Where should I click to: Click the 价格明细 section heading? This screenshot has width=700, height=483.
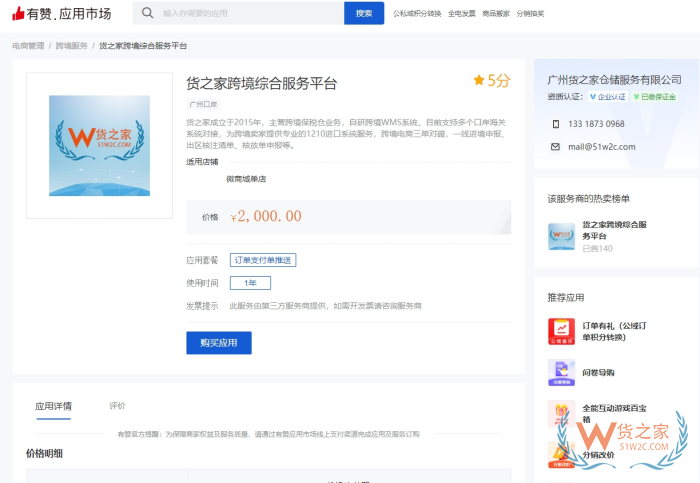click(x=44, y=454)
